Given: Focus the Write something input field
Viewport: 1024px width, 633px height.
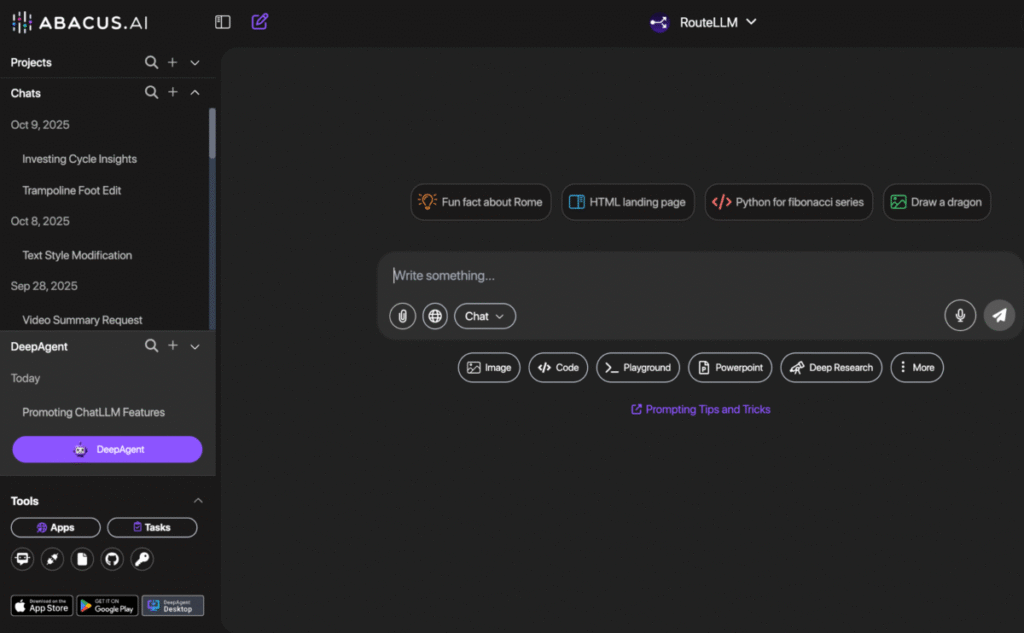Looking at the screenshot, I should pyautogui.click(x=699, y=276).
